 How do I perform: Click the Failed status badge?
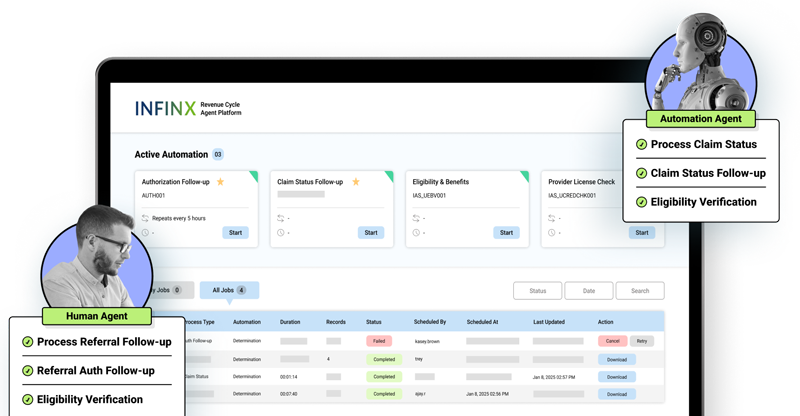tap(379, 341)
